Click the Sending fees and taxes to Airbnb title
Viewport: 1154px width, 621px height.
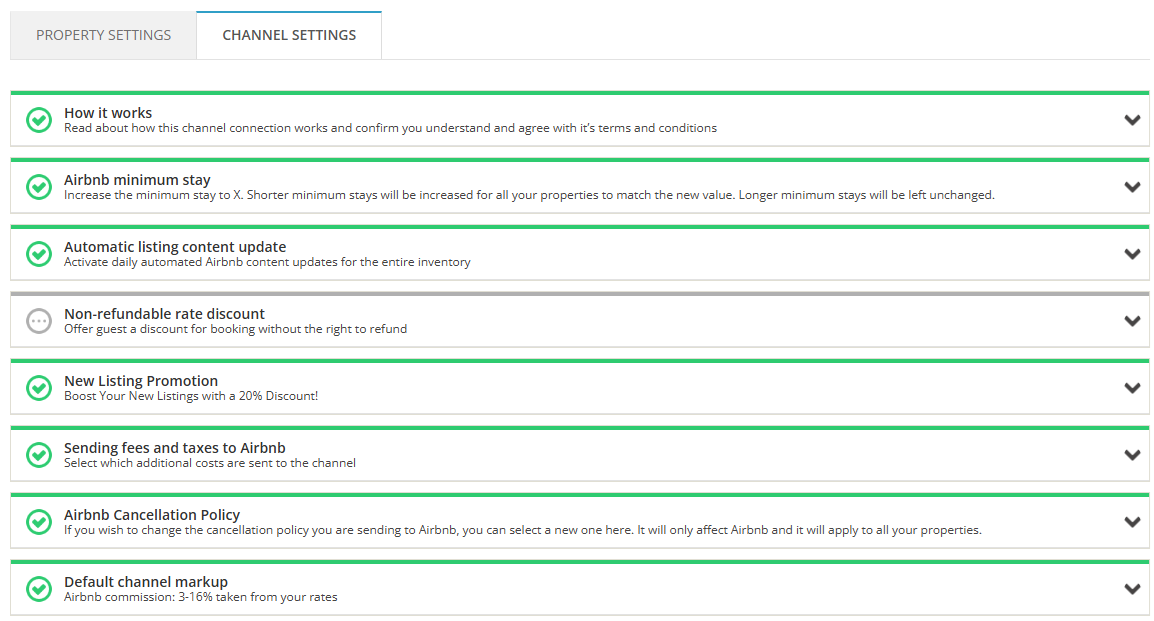(x=175, y=448)
